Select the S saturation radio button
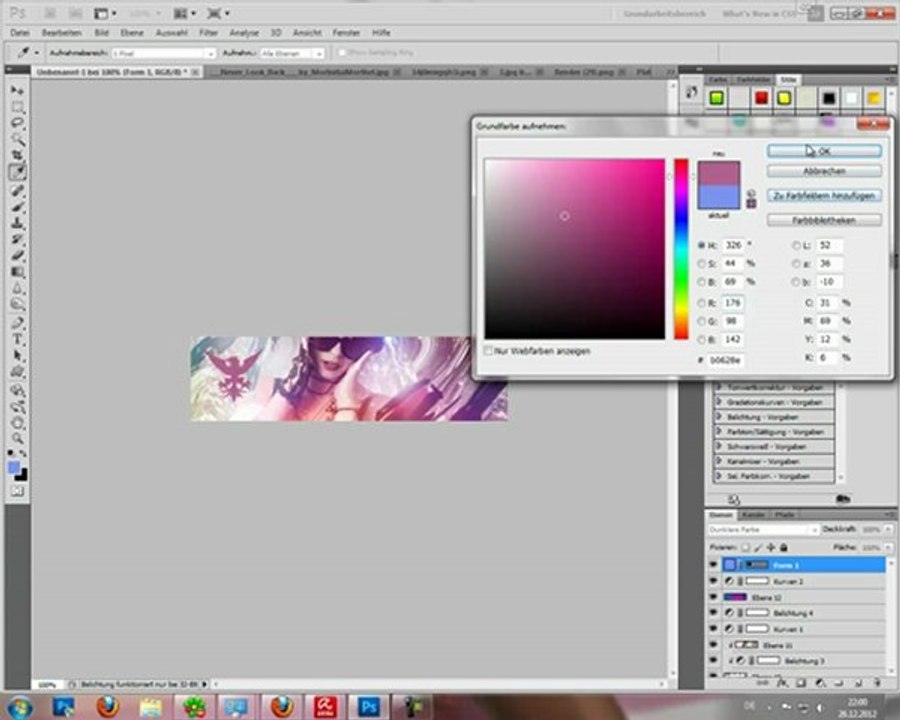Image resolution: width=900 pixels, height=720 pixels. pyautogui.click(x=701, y=264)
